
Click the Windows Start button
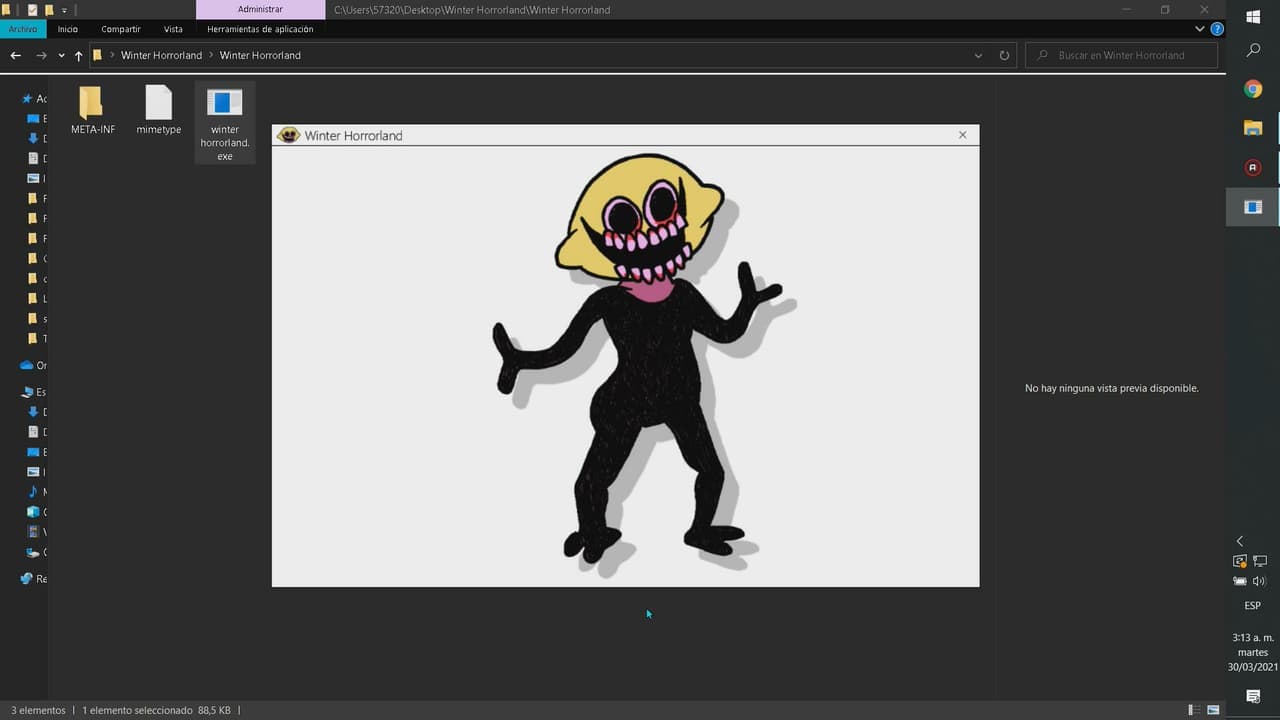(x=1253, y=16)
